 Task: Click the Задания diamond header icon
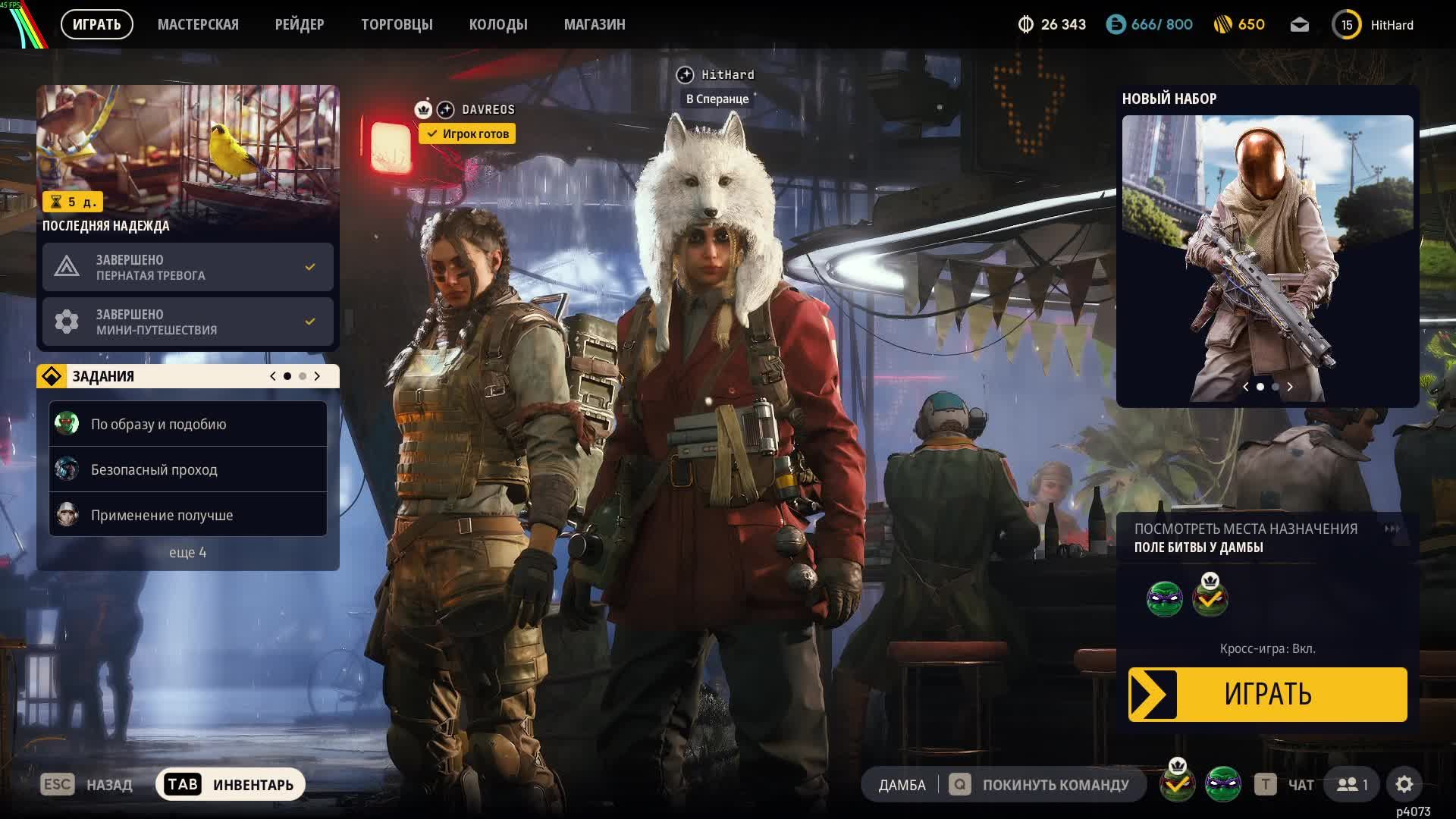52,376
